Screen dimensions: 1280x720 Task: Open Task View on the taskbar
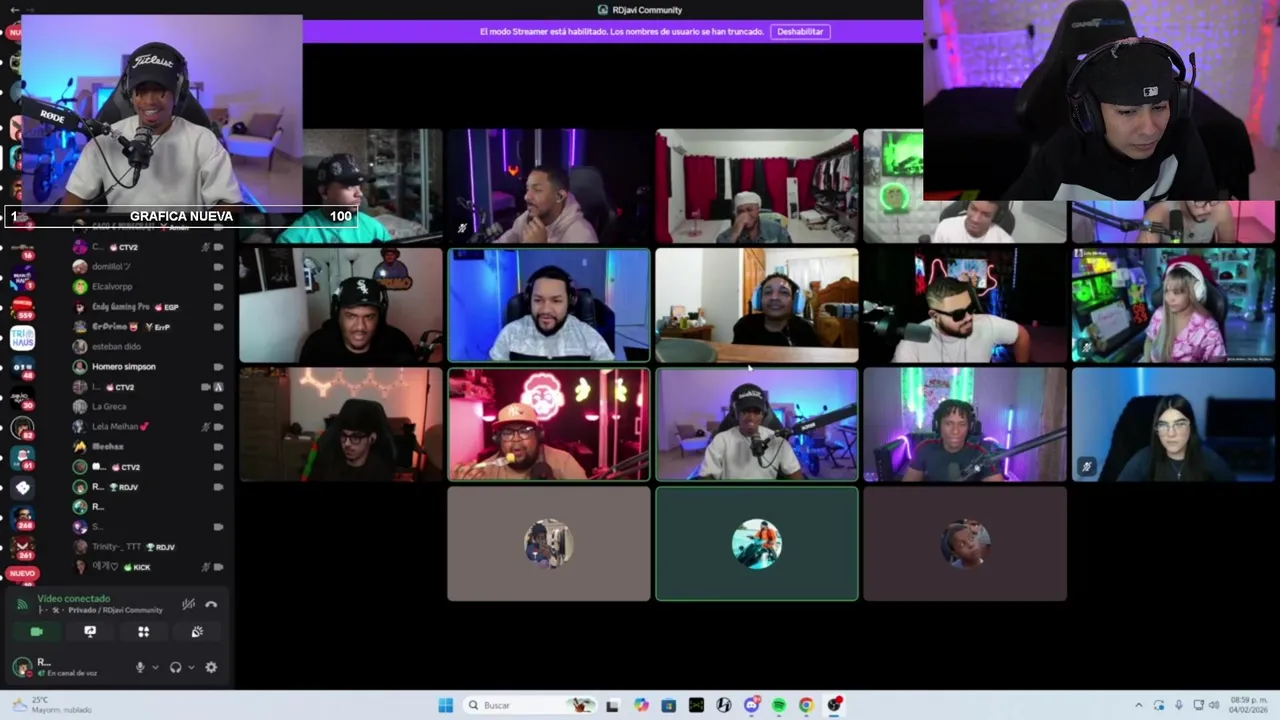612,705
